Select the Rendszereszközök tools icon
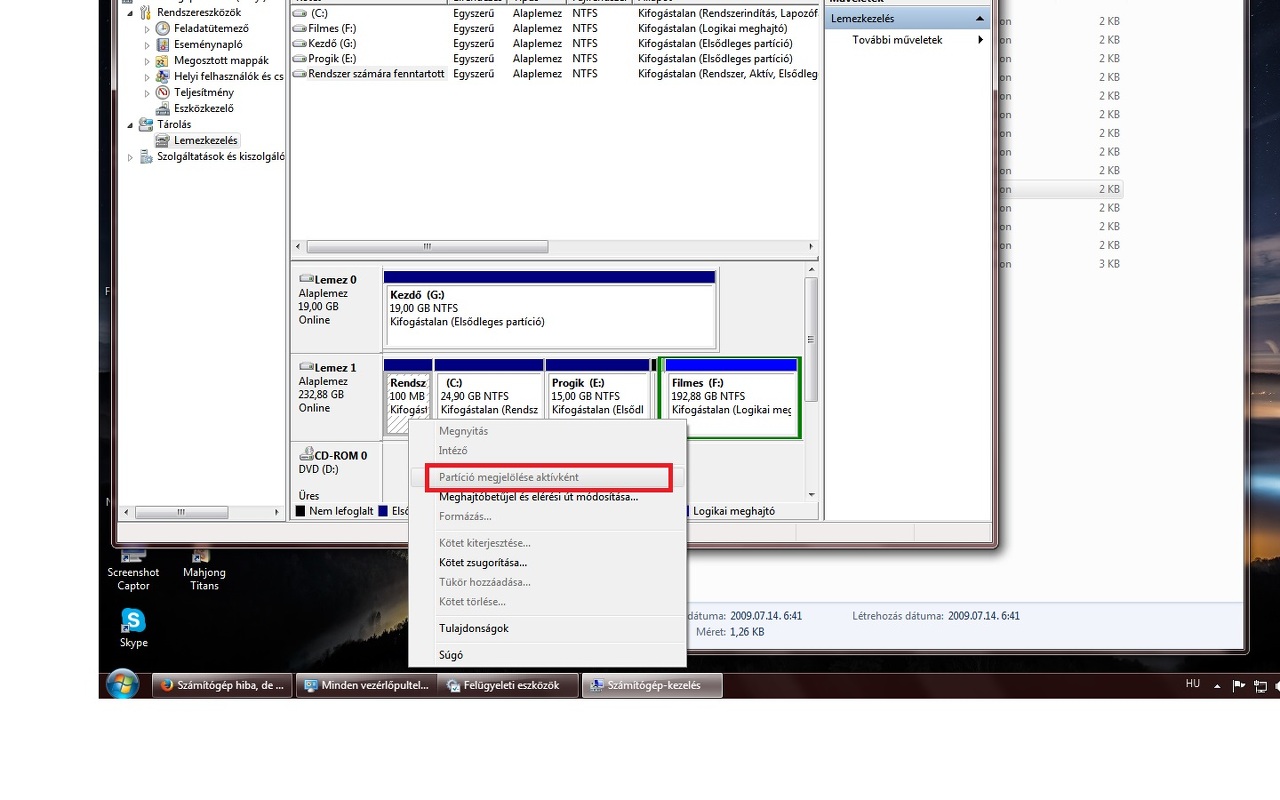The height and width of the screenshot is (800, 1280). (146, 12)
